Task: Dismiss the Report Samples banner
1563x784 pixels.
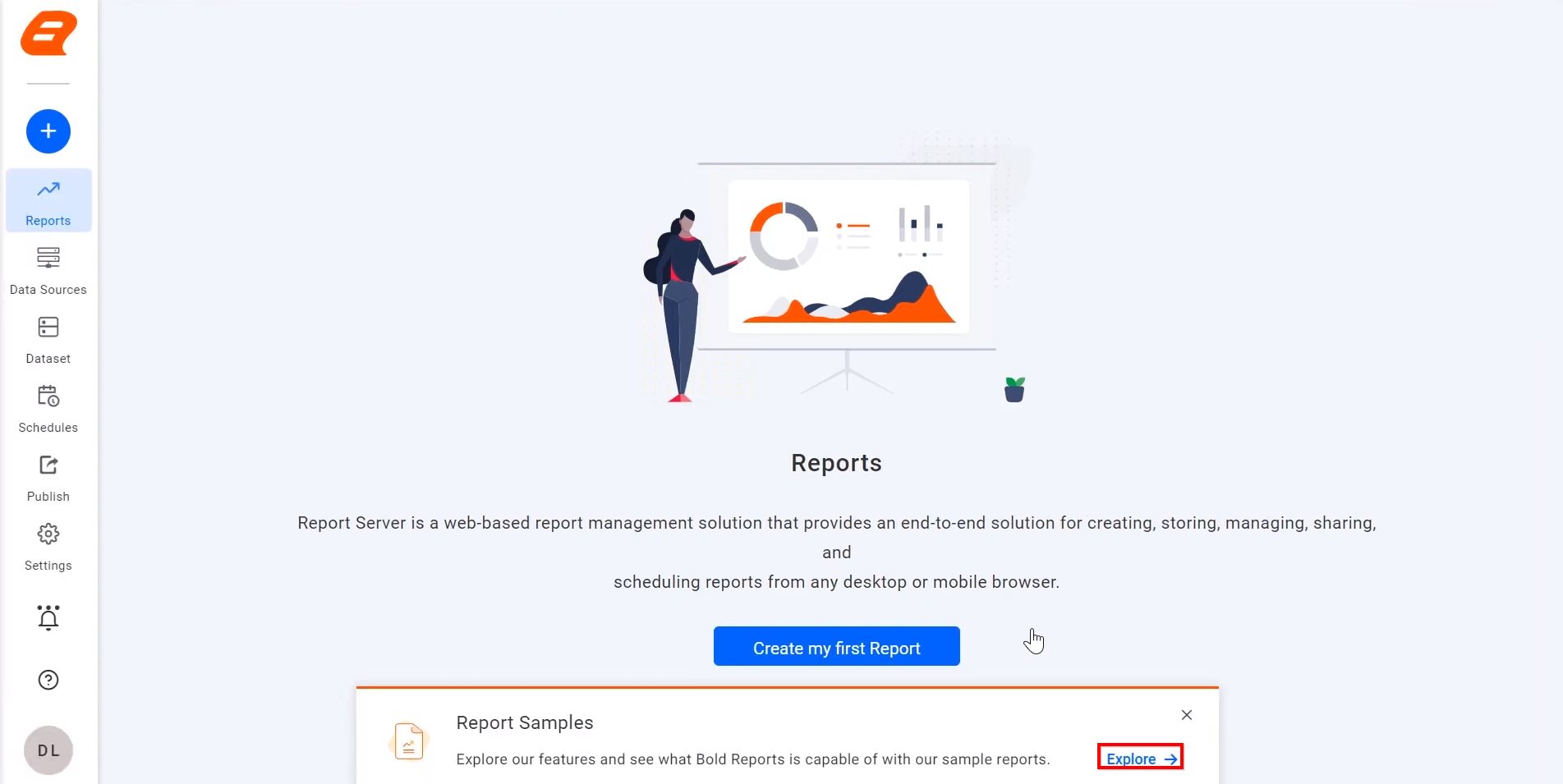Action: click(1186, 715)
